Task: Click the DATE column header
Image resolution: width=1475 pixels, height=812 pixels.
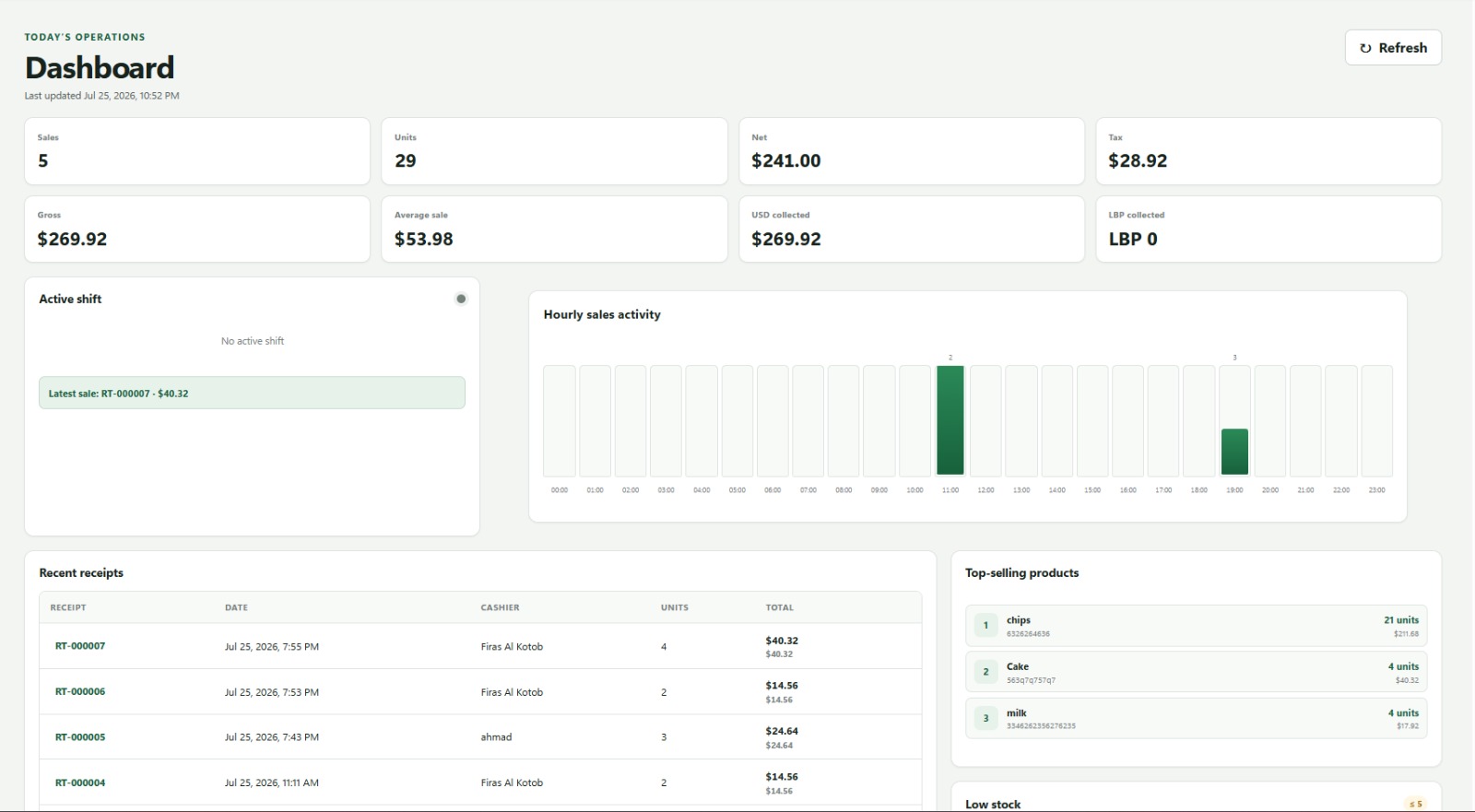Action: [x=236, y=607]
